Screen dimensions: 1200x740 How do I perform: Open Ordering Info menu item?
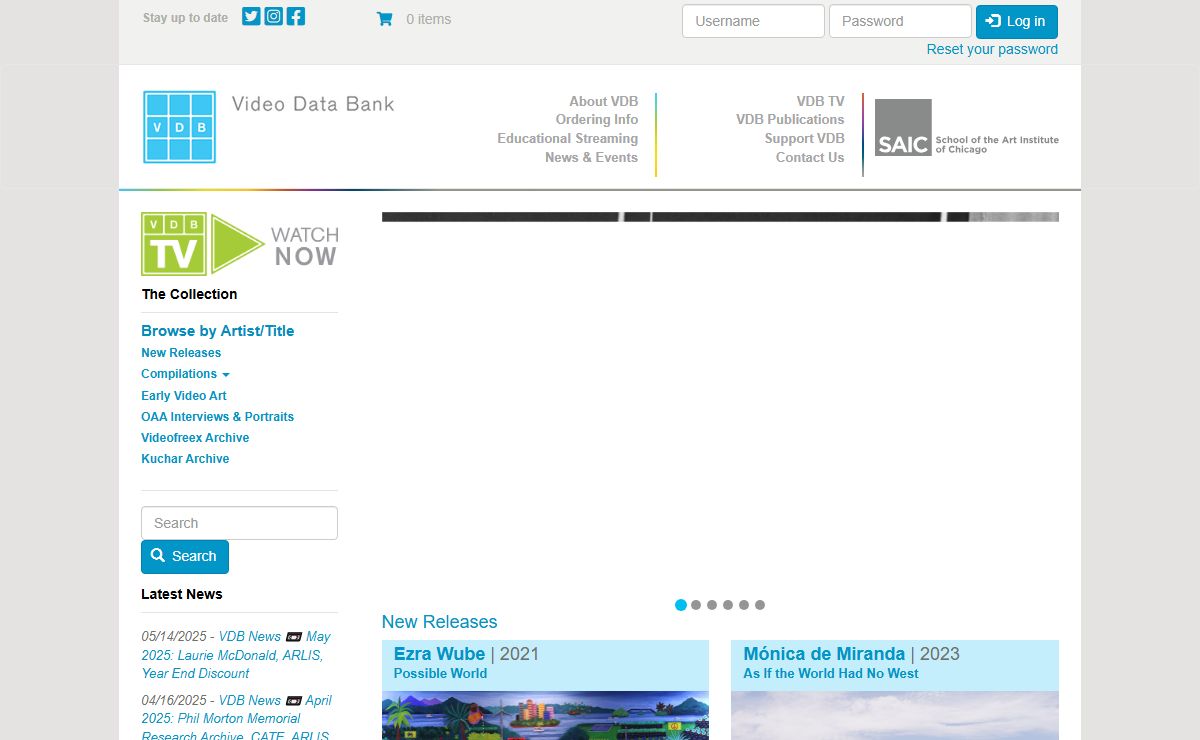point(597,119)
